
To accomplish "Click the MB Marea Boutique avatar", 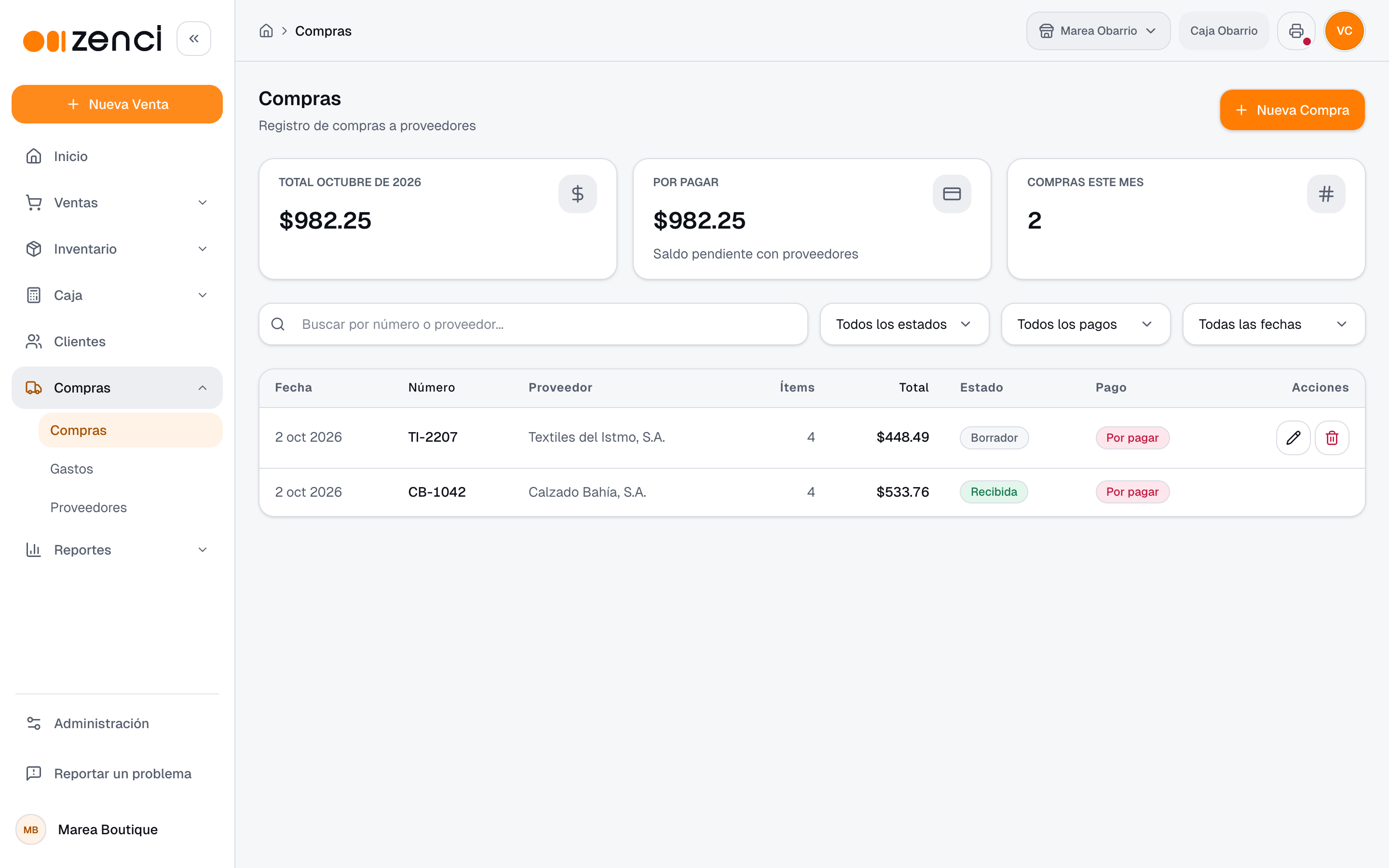I will (x=31, y=829).
